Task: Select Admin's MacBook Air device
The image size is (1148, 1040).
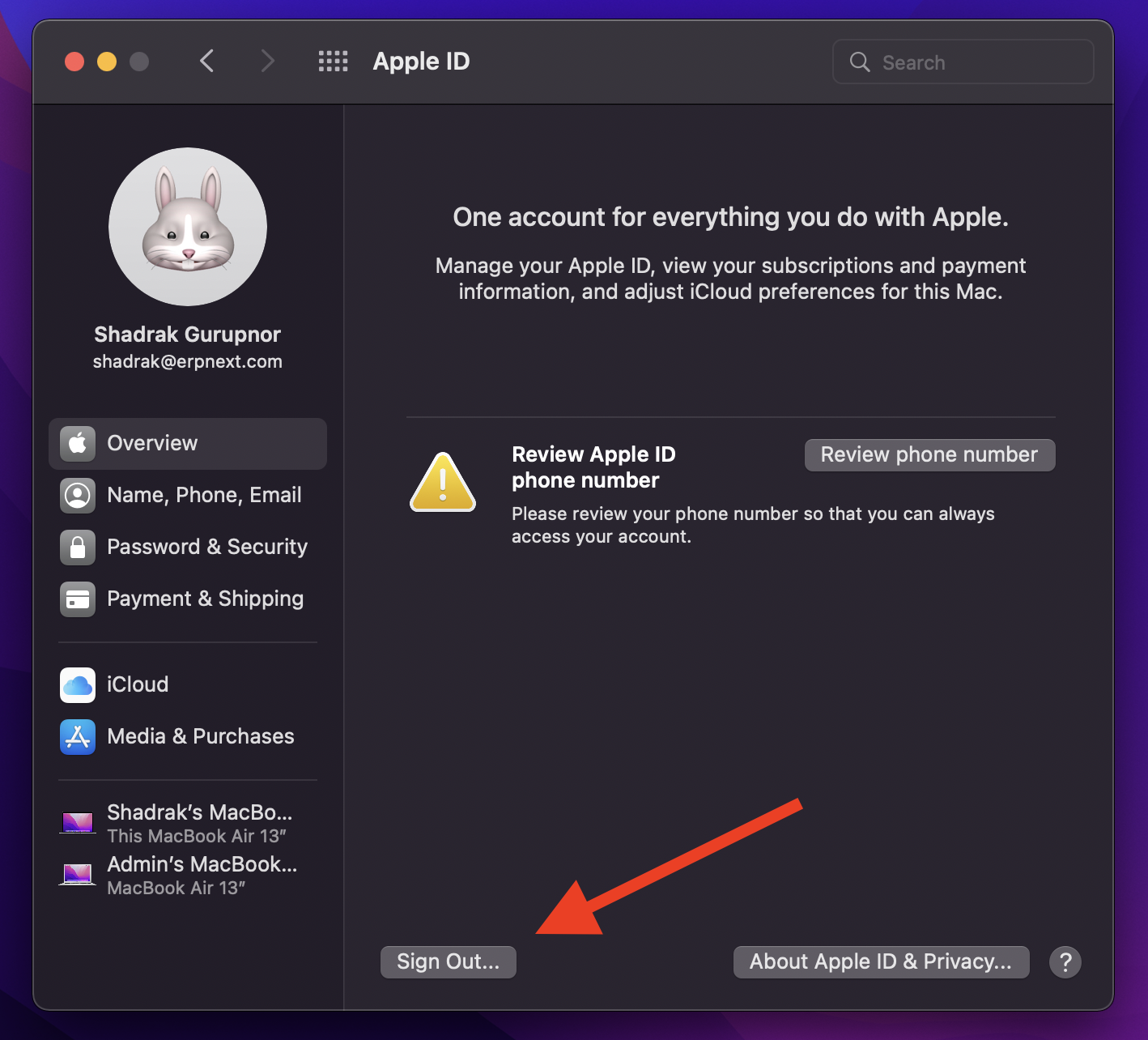Action: pos(188,875)
